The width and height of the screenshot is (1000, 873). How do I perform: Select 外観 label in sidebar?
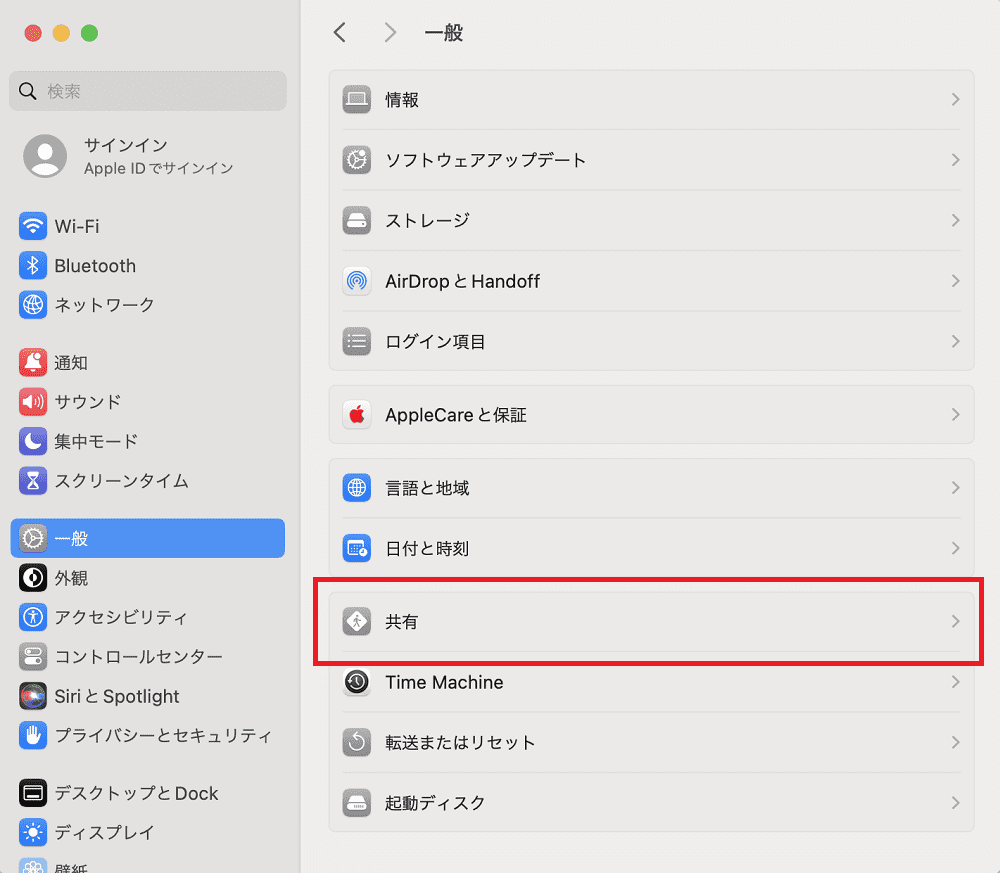[x=71, y=578]
